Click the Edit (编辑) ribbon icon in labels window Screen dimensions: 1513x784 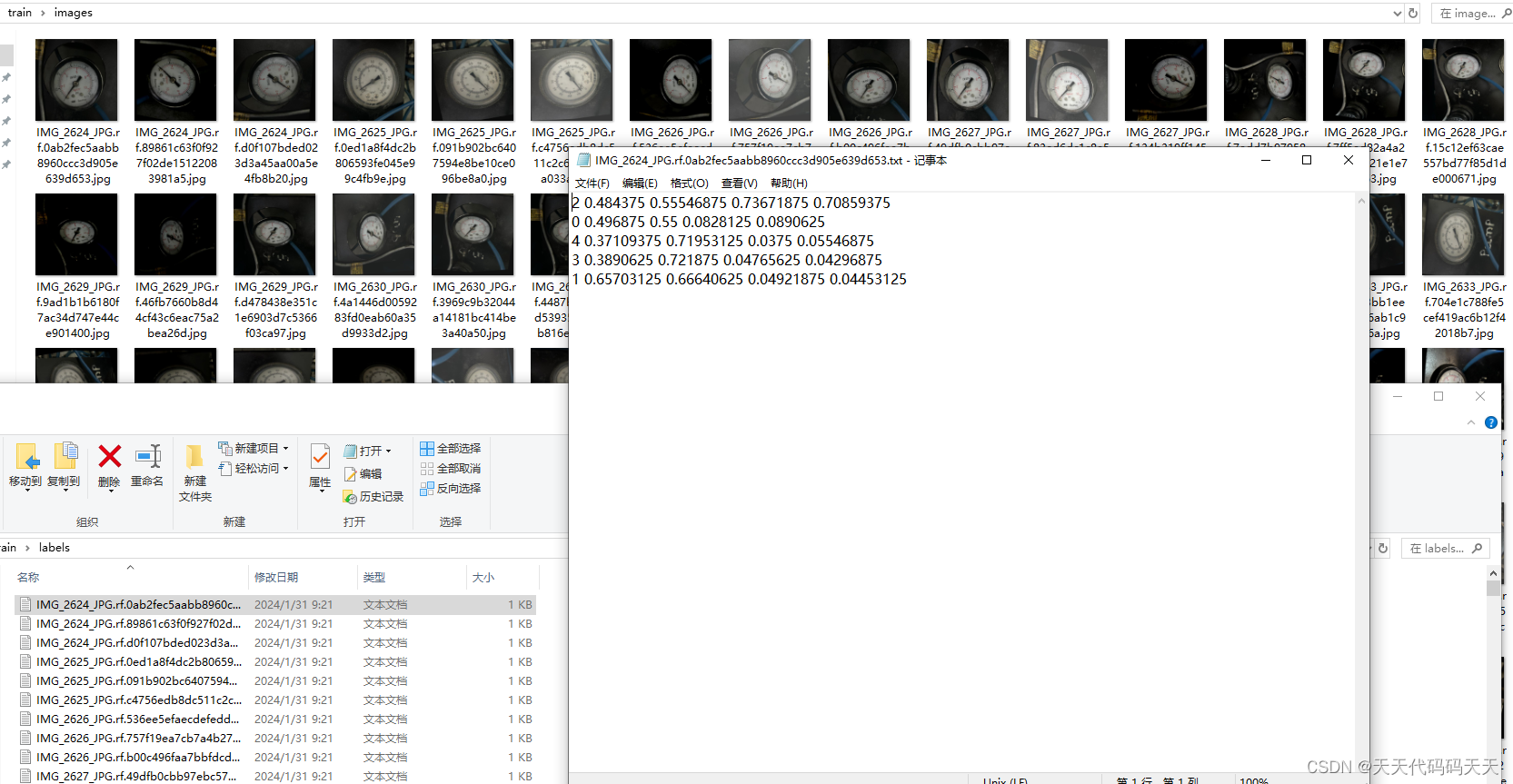tap(351, 474)
